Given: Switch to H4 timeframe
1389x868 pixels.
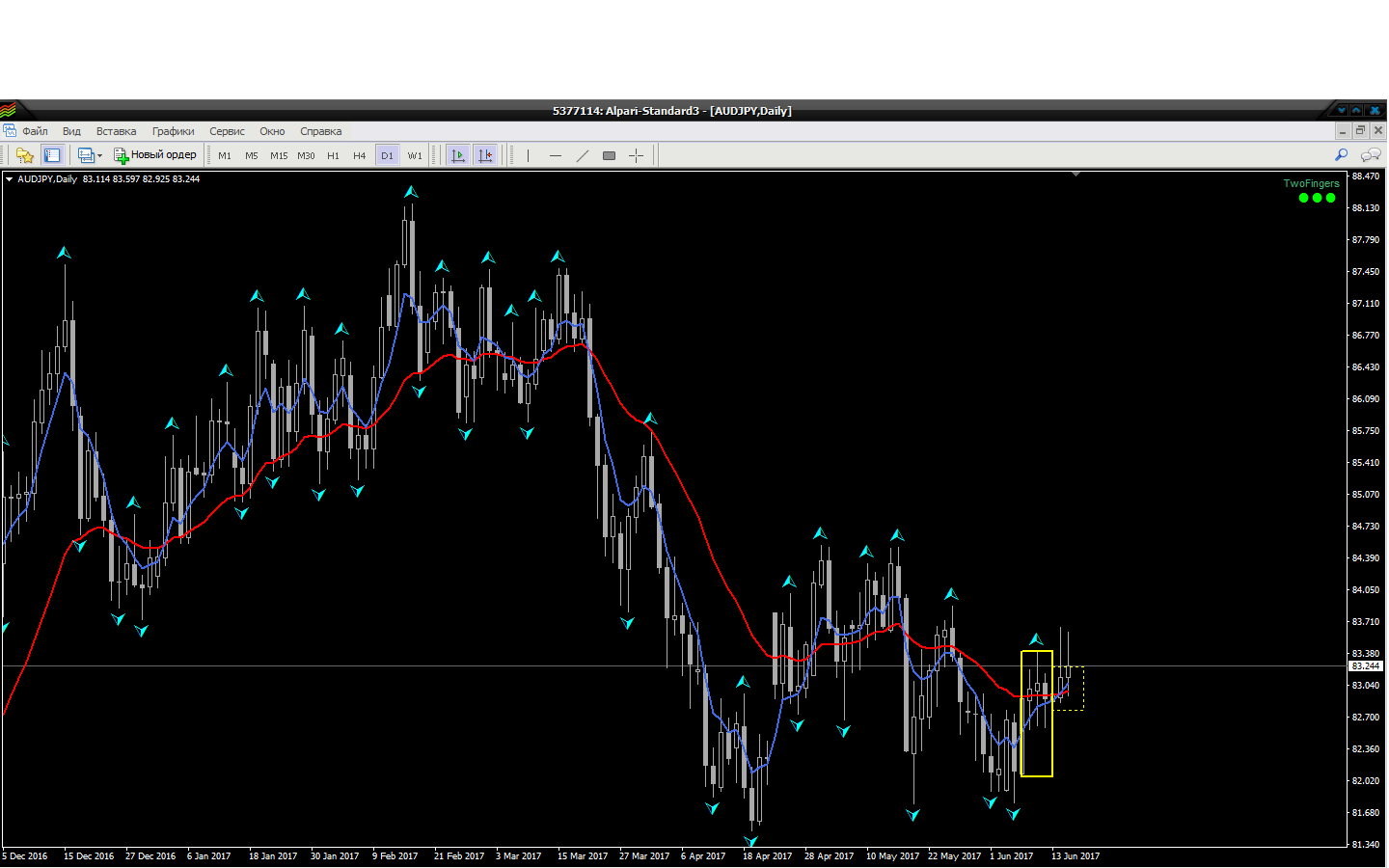Looking at the screenshot, I should click(x=360, y=155).
